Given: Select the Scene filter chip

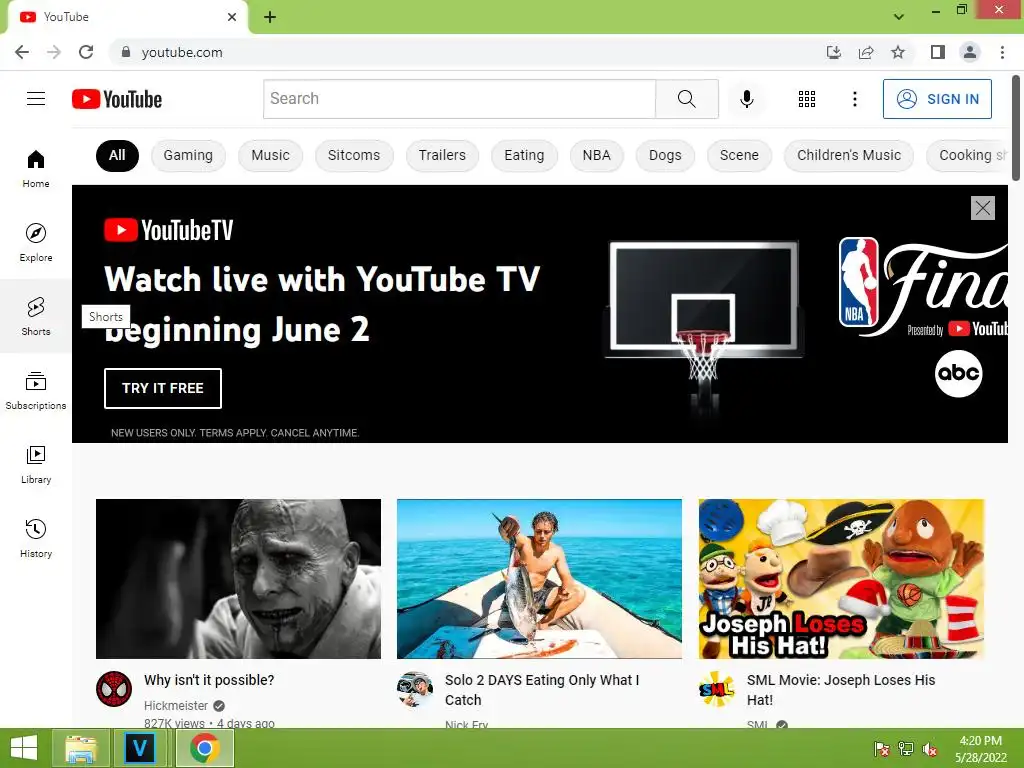Looking at the screenshot, I should point(739,155).
